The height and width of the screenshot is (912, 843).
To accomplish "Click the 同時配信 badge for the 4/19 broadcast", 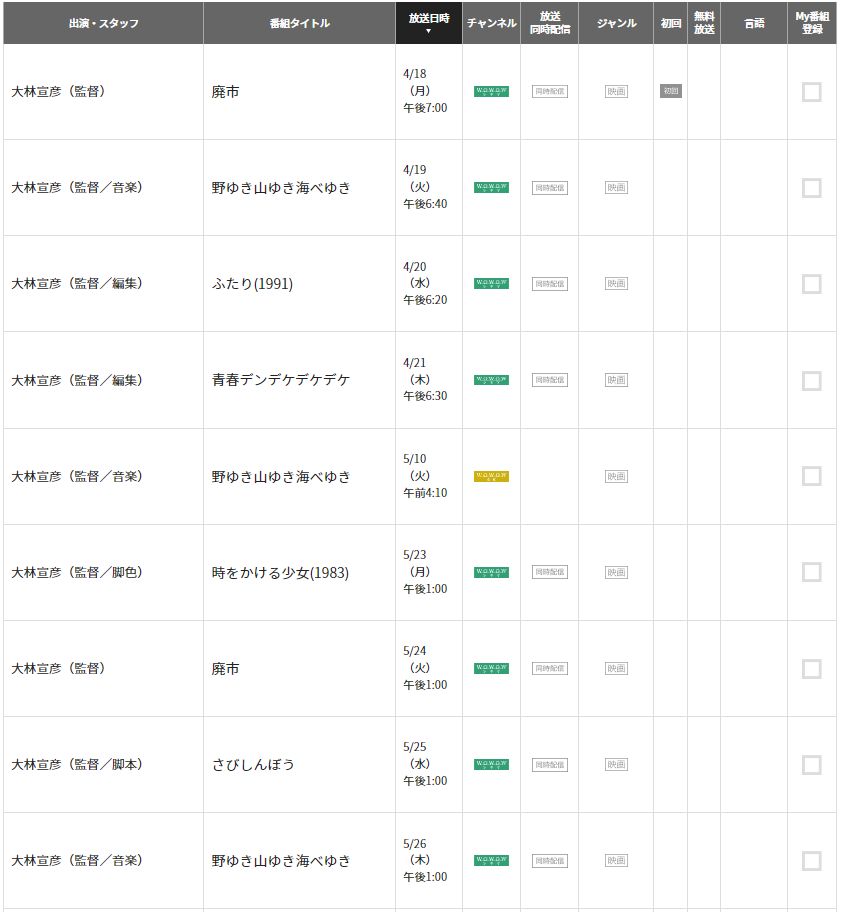I will coord(549,188).
